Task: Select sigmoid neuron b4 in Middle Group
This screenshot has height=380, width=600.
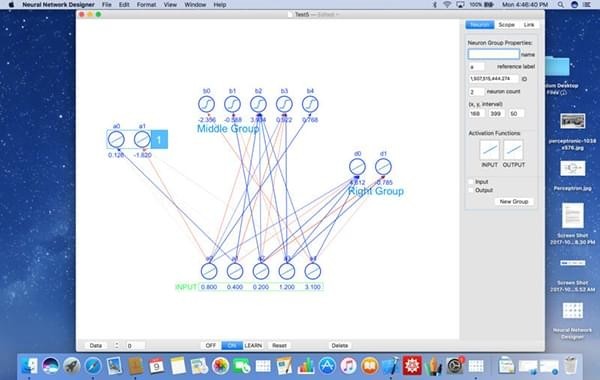Action: click(x=310, y=104)
